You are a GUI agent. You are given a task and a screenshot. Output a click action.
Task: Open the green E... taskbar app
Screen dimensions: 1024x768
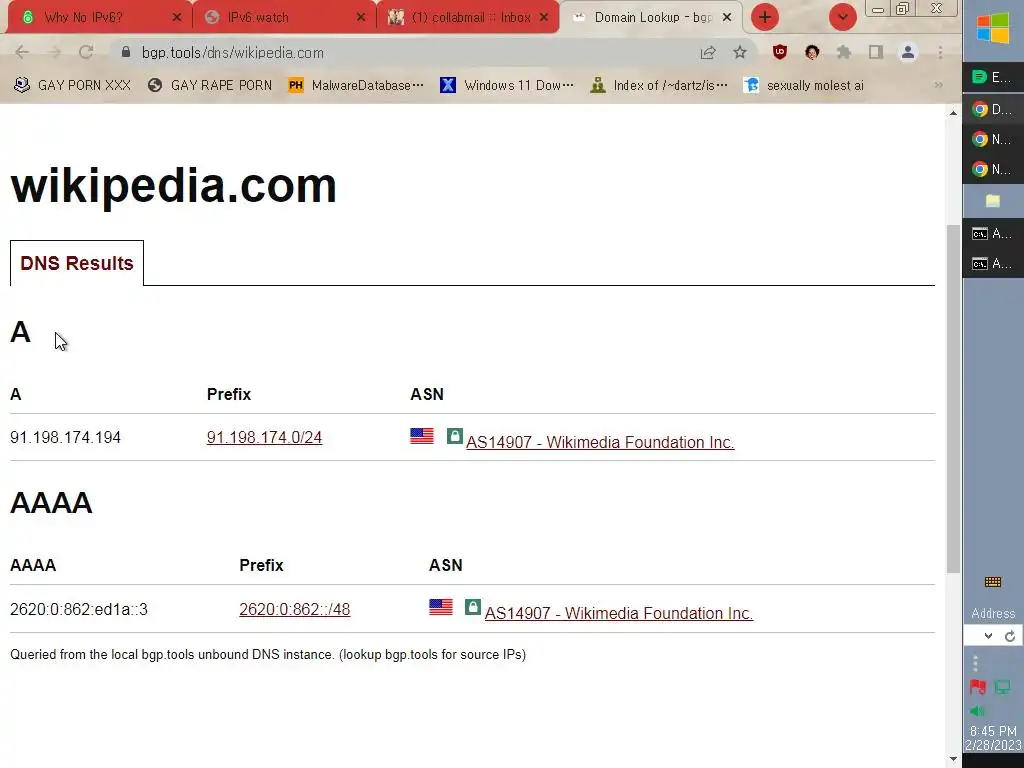point(993,77)
